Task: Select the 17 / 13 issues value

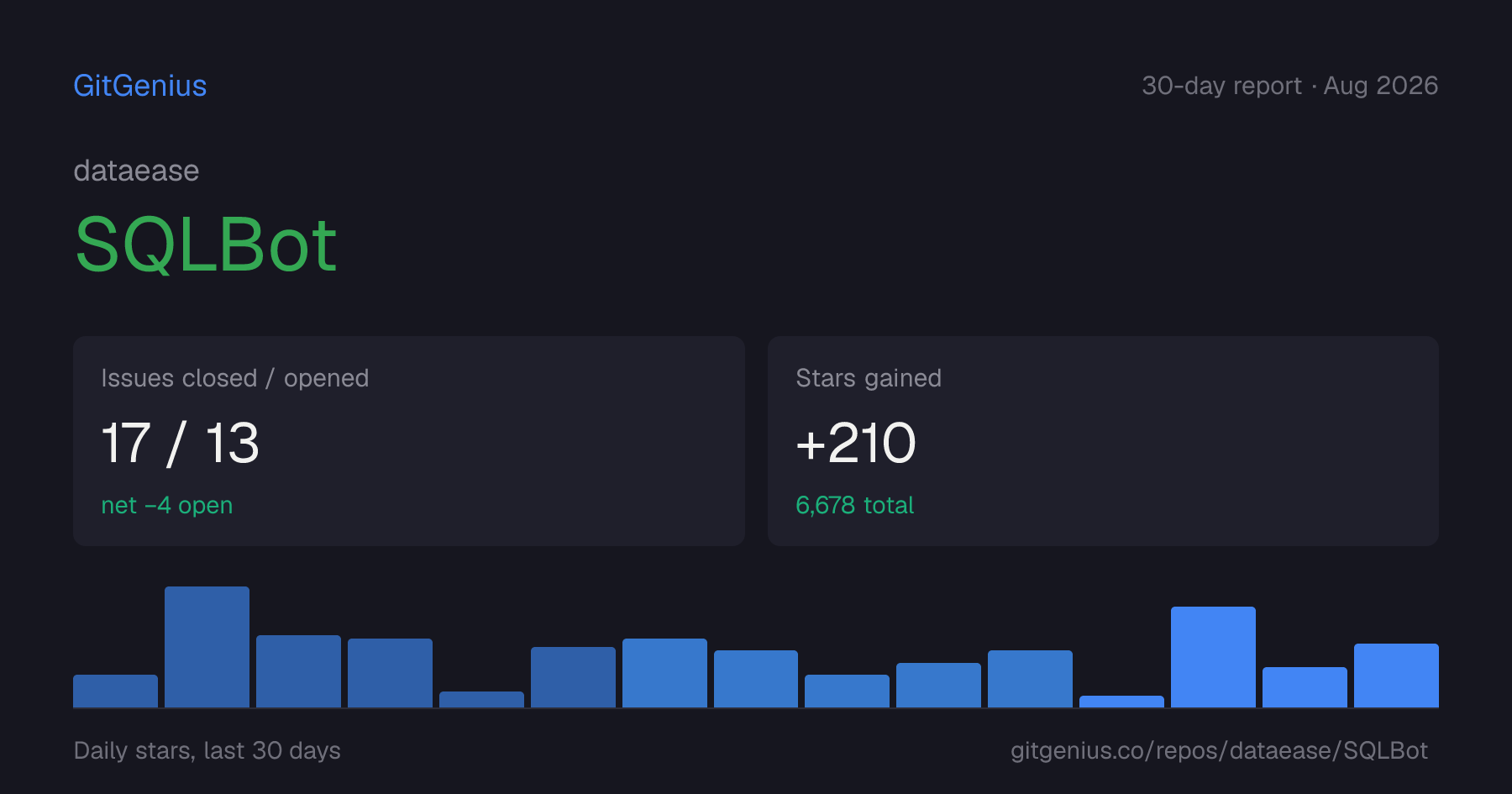Action: (x=180, y=443)
